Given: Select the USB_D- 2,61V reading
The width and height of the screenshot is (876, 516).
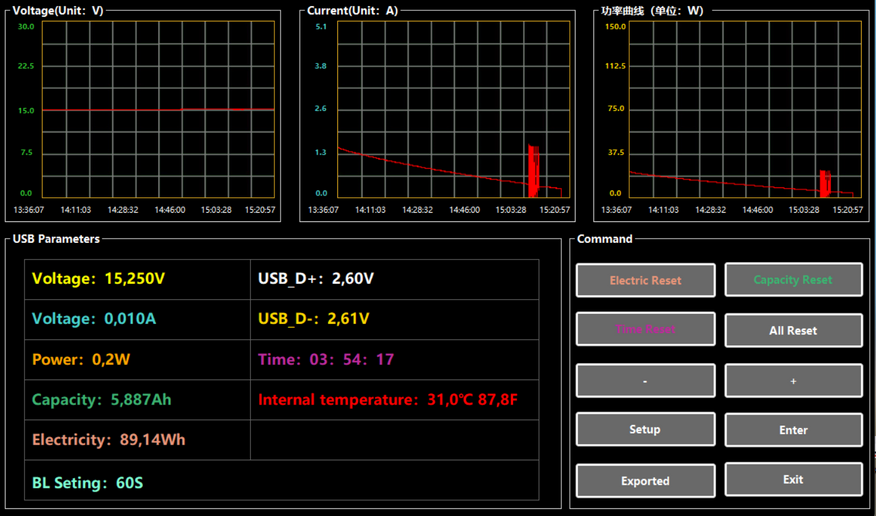Looking at the screenshot, I should [313, 319].
